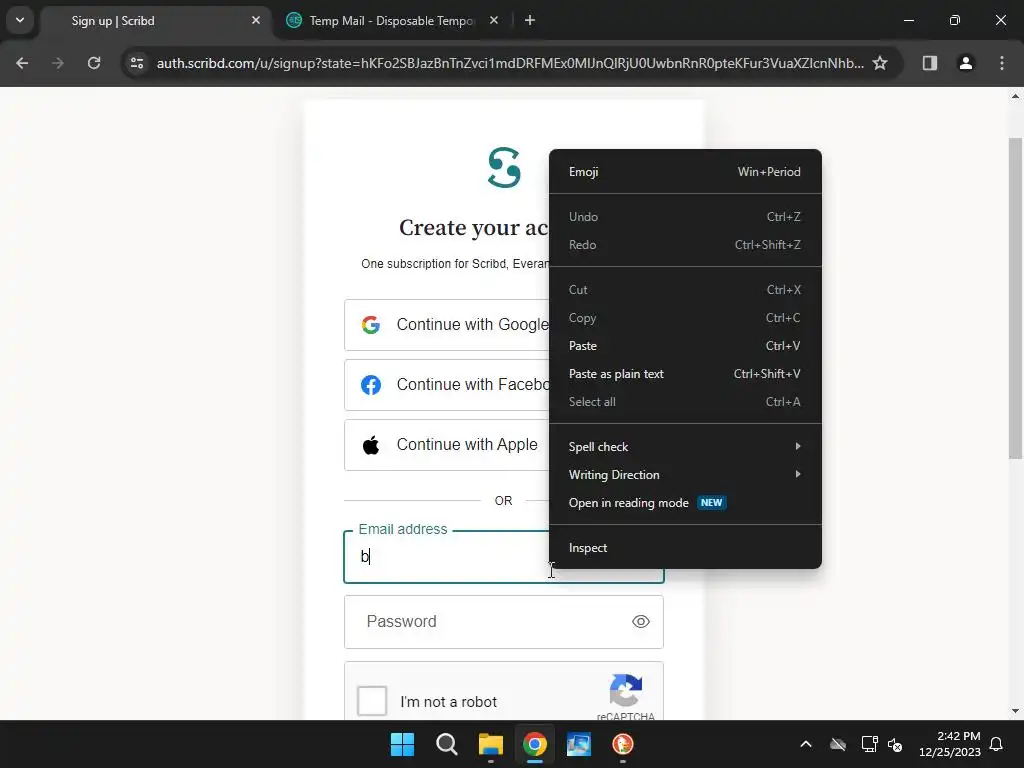This screenshot has height=768, width=1024.
Task: Close the Temp Mail tab
Action: [x=494, y=20]
